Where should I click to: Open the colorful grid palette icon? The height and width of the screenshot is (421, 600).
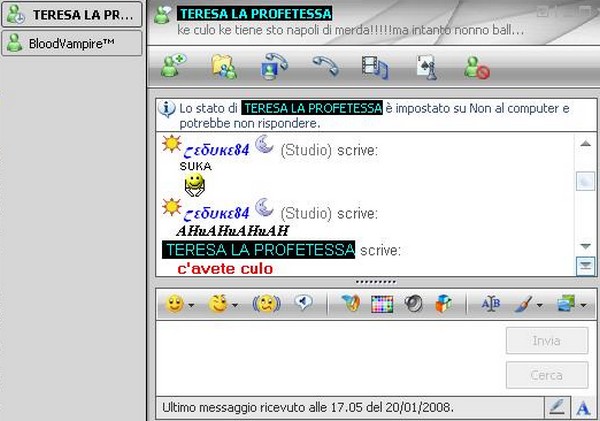tap(382, 304)
